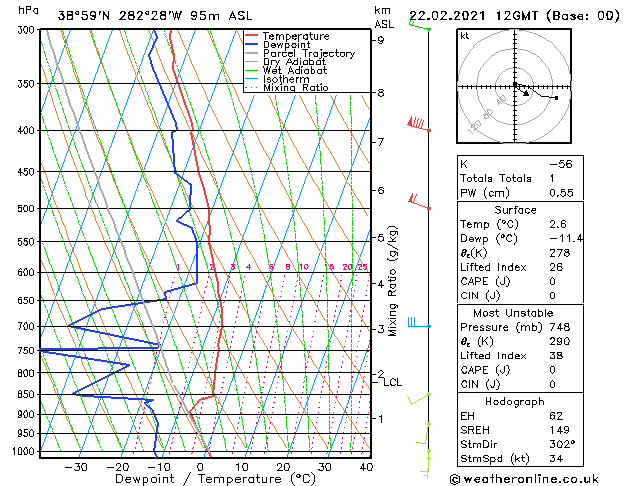Click the red Temperature legend line
629x486 pixels.
point(252,36)
